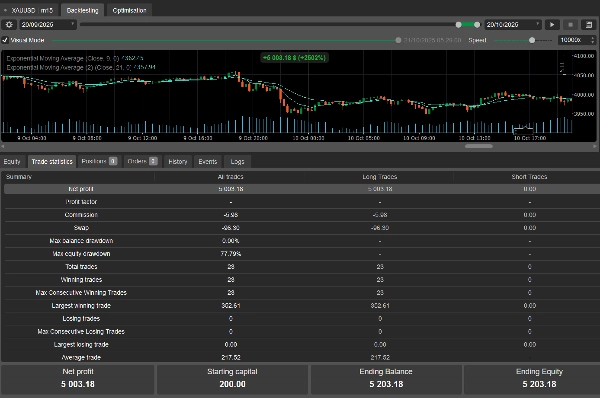Select the Commission row label
This screenshot has width=600, height=398.
(81, 215)
